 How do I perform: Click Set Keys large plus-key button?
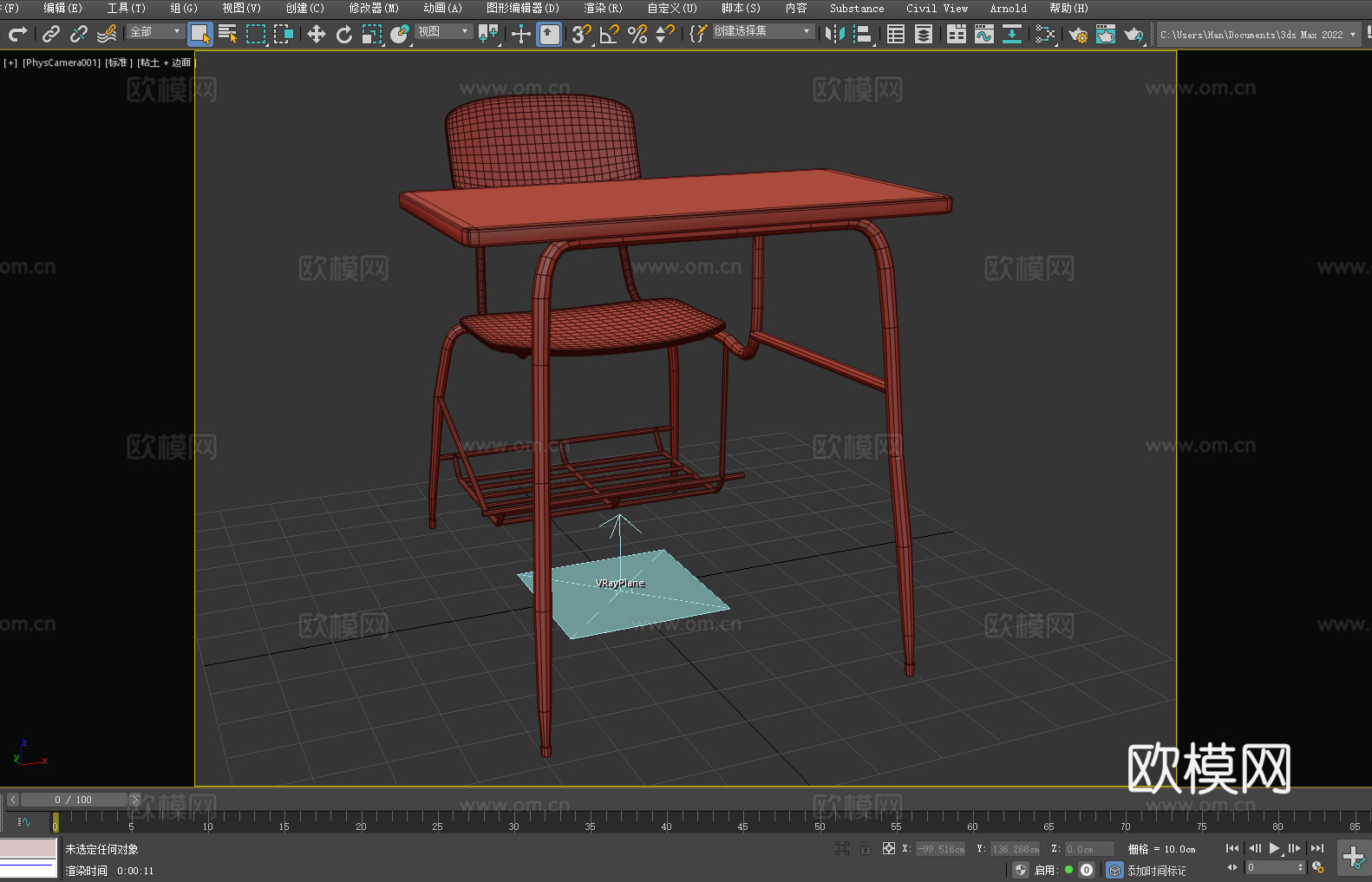(1353, 858)
